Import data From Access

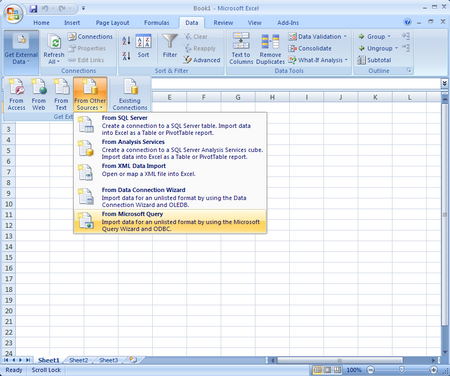click(x=16, y=94)
